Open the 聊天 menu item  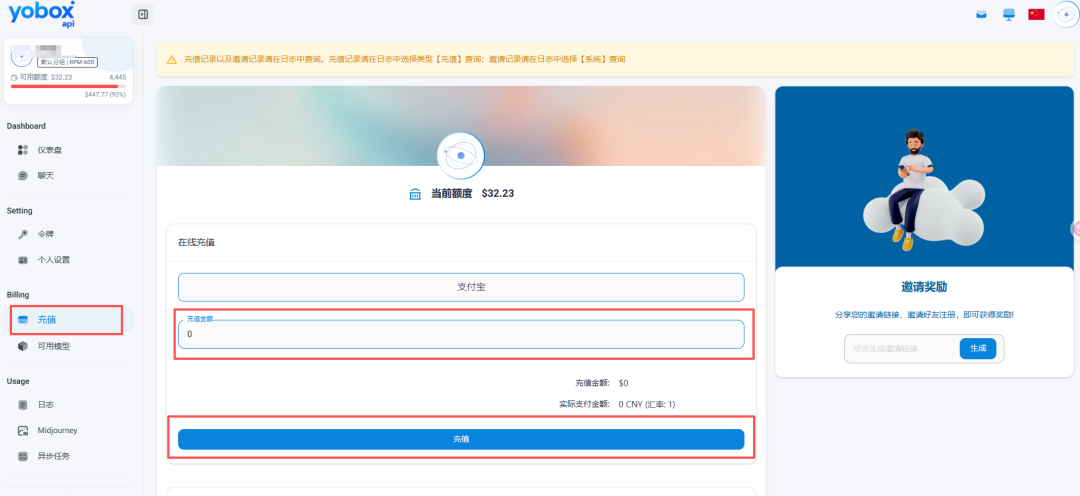[x=69, y=176]
